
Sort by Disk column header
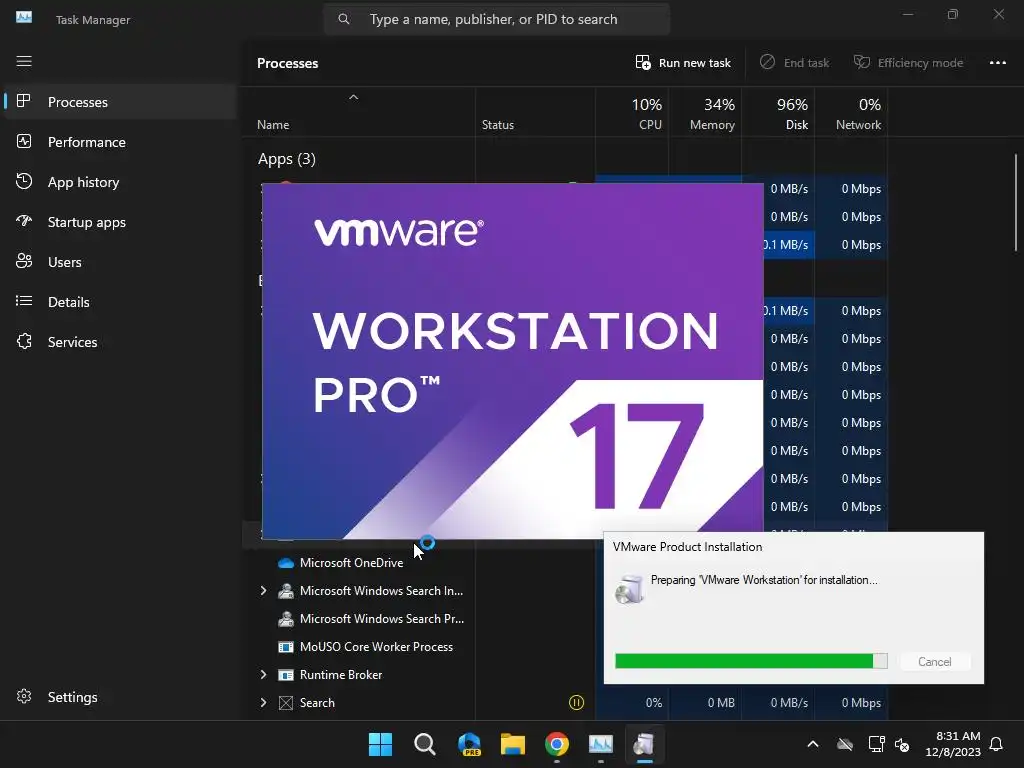(778, 114)
